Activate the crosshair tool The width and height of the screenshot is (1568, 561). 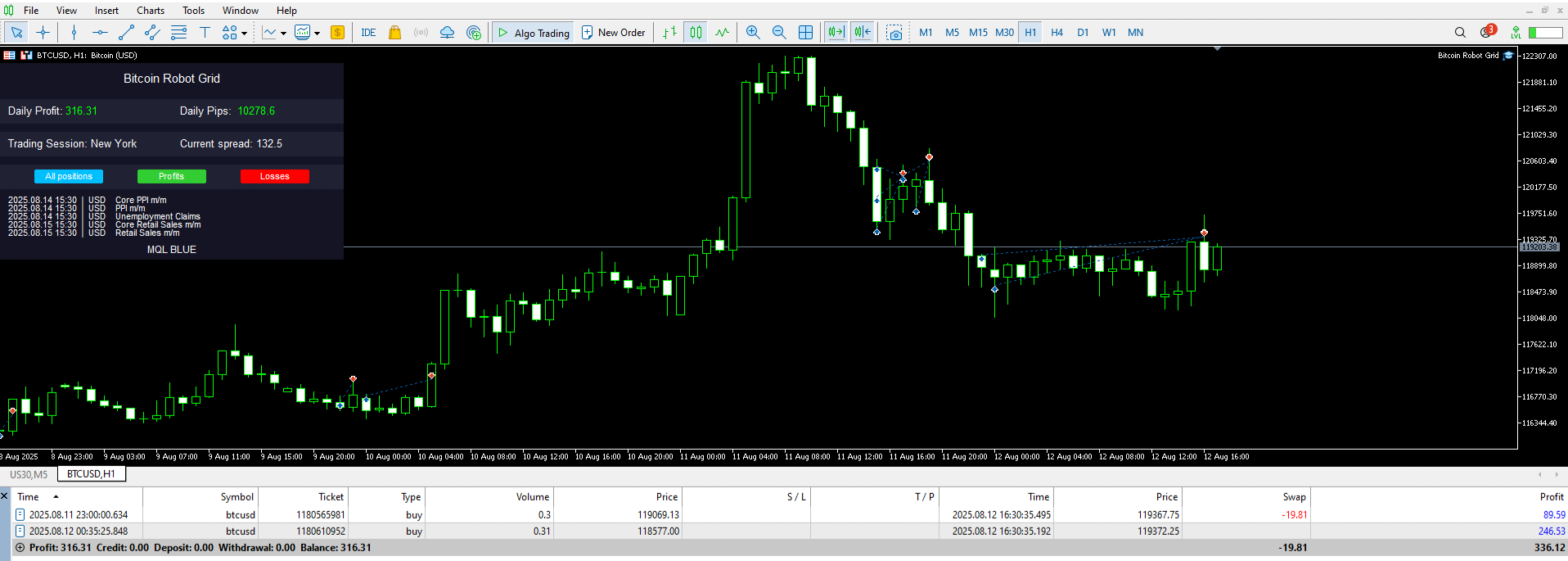click(43, 33)
